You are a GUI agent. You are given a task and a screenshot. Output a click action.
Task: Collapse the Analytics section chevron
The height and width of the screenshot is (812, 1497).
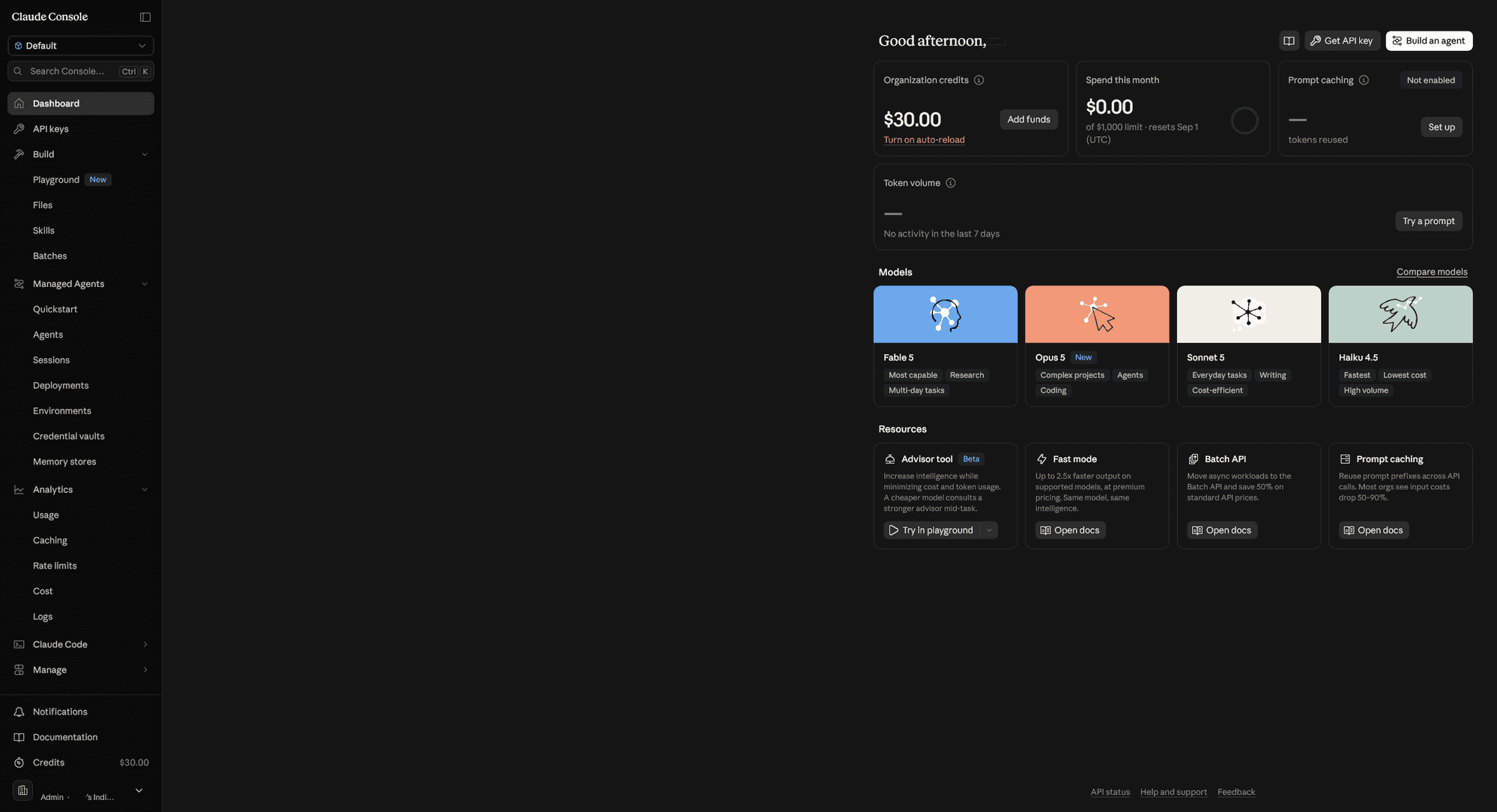(145, 490)
